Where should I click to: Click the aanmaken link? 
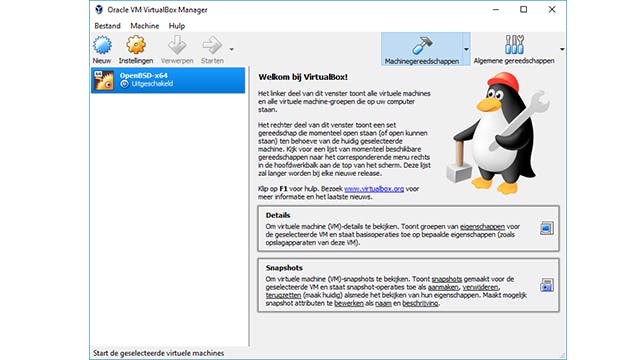coord(443,287)
